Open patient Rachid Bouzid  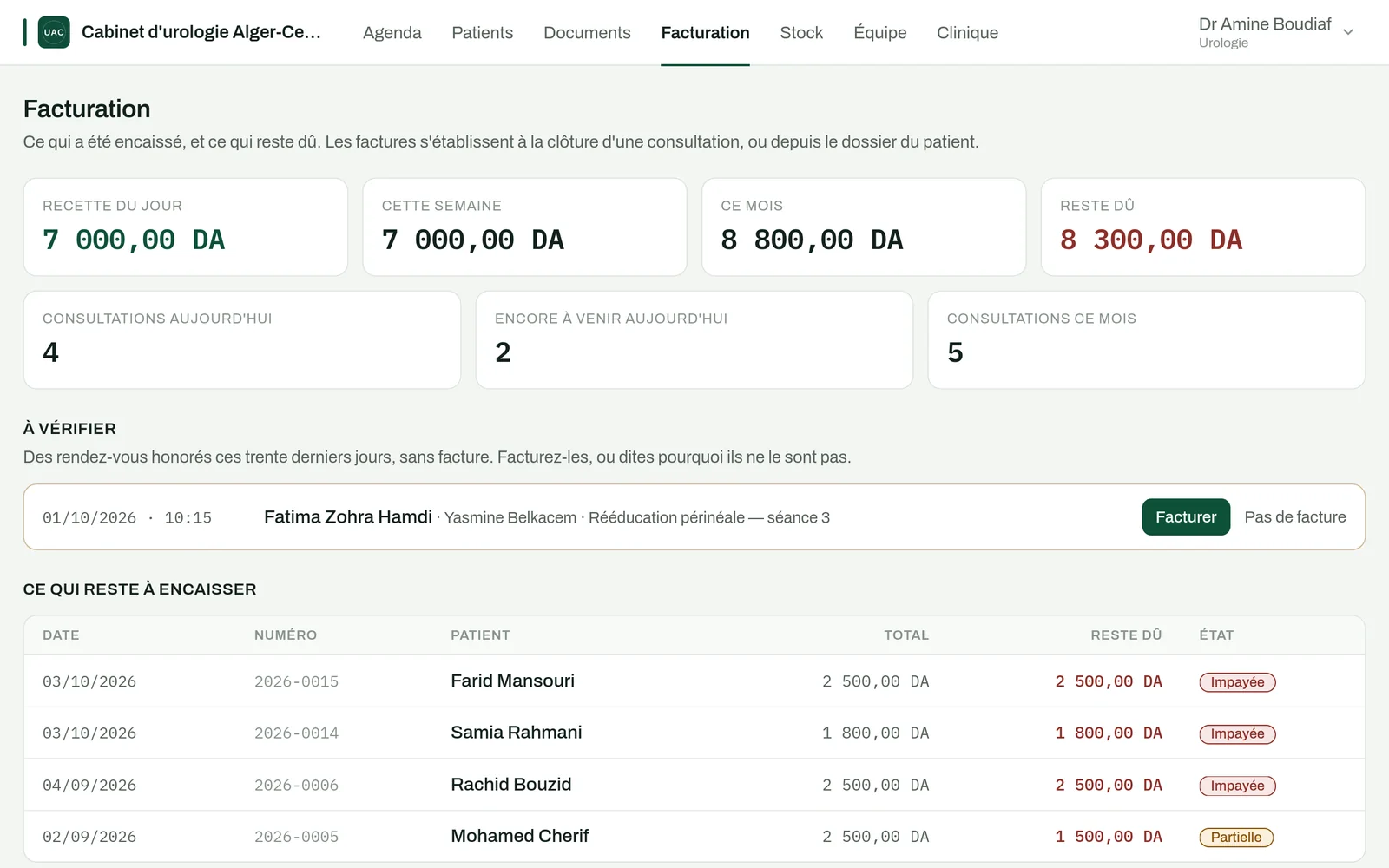click(x=511, y=785)
